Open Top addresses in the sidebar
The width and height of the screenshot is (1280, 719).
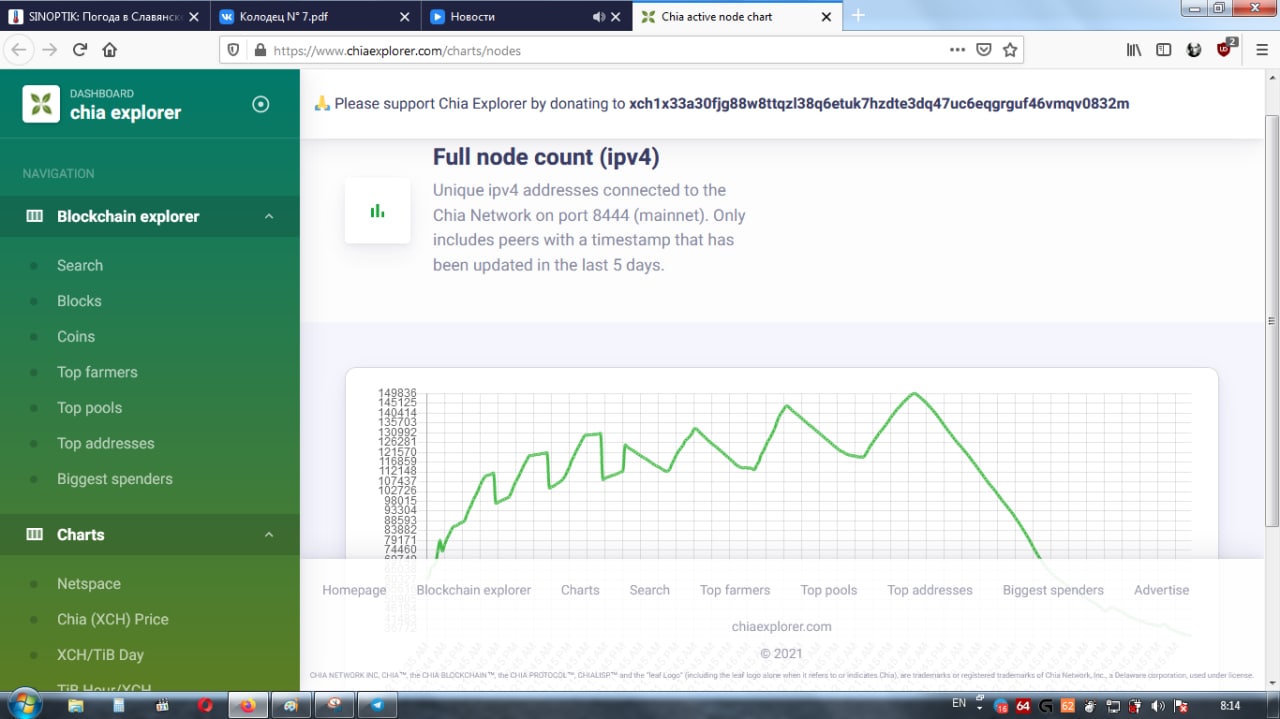105,443
